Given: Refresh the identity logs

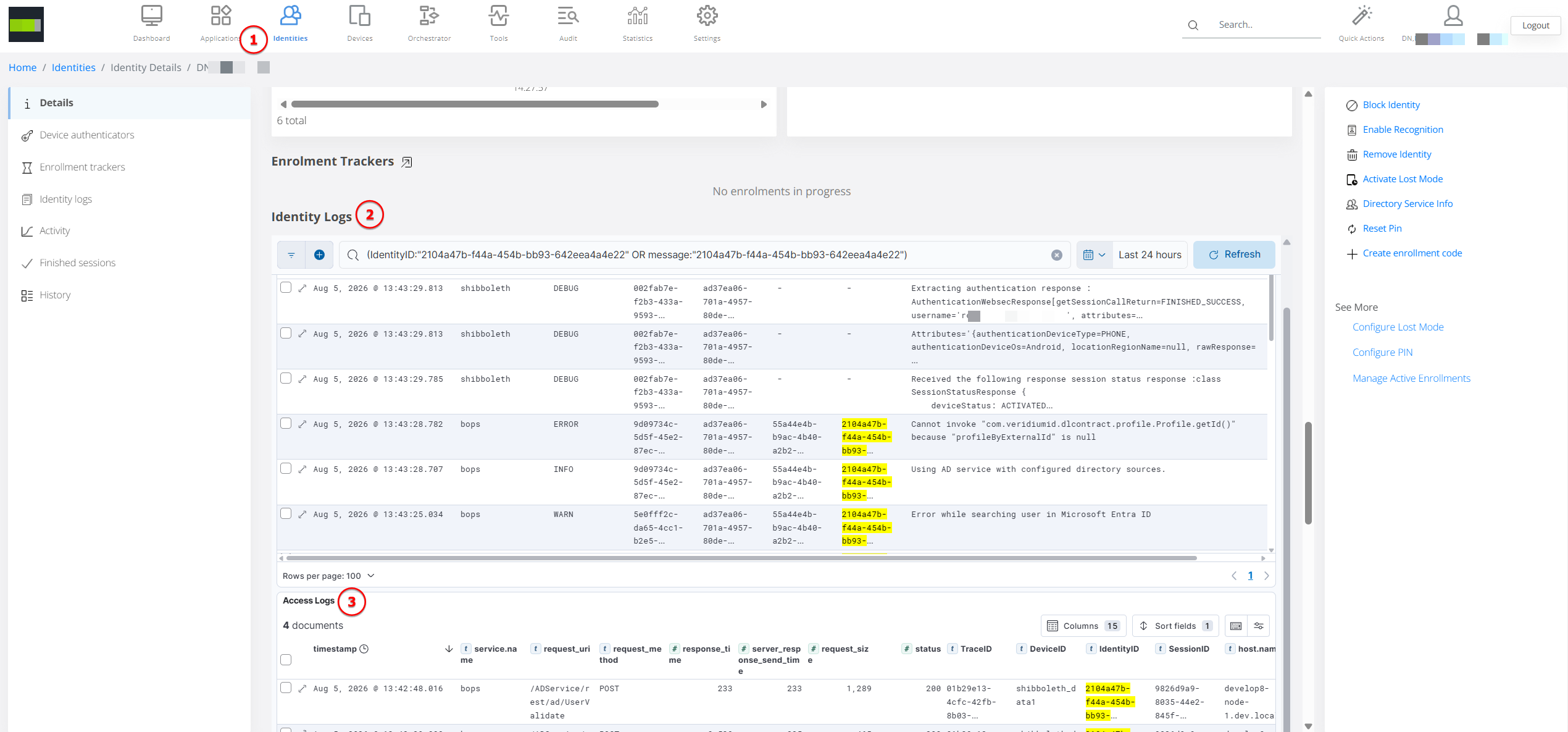Looking at the screenshot, I should point(1234,255).
